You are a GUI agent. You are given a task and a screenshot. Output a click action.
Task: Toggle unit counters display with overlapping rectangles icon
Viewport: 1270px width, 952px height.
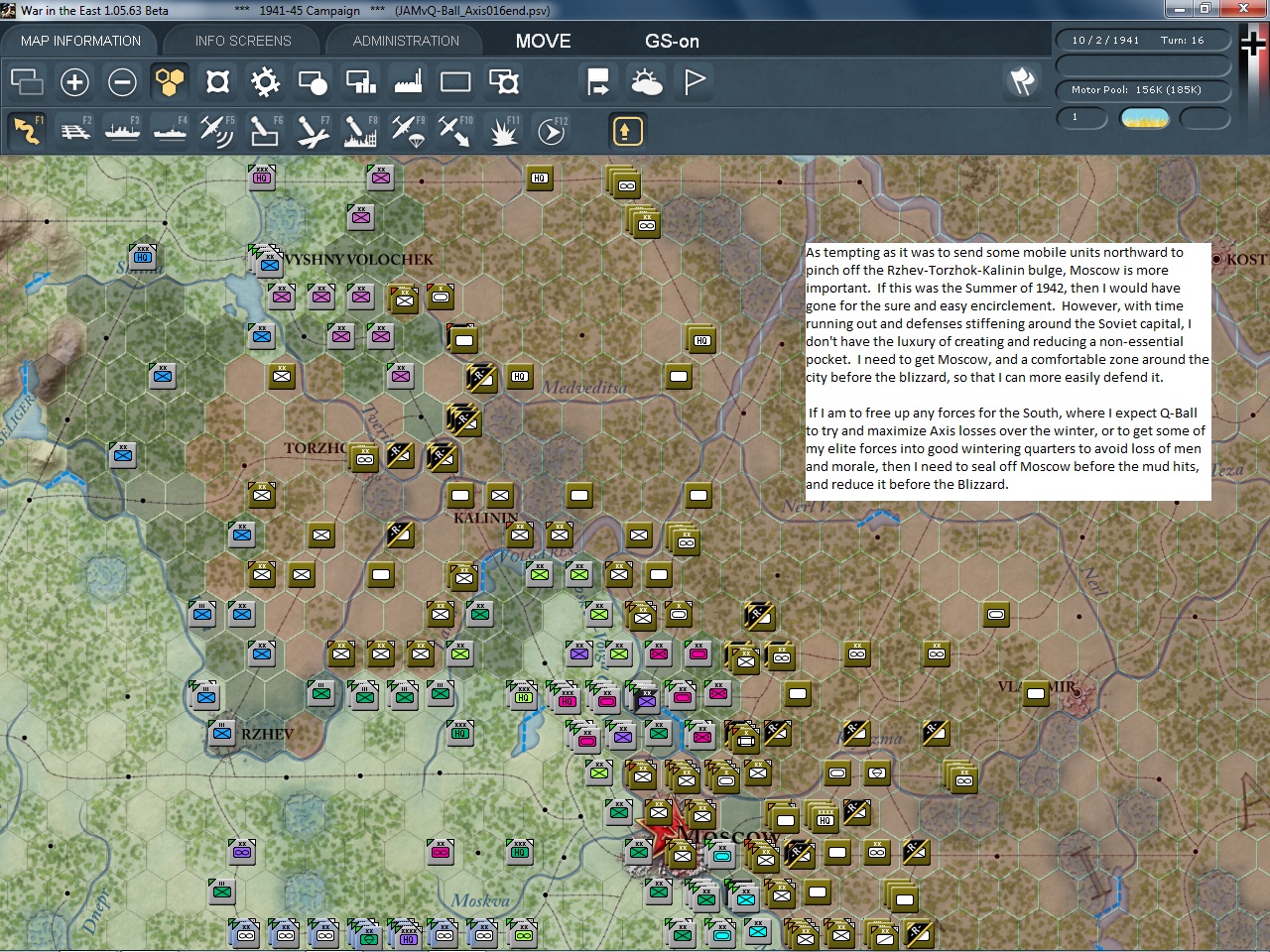27,81
